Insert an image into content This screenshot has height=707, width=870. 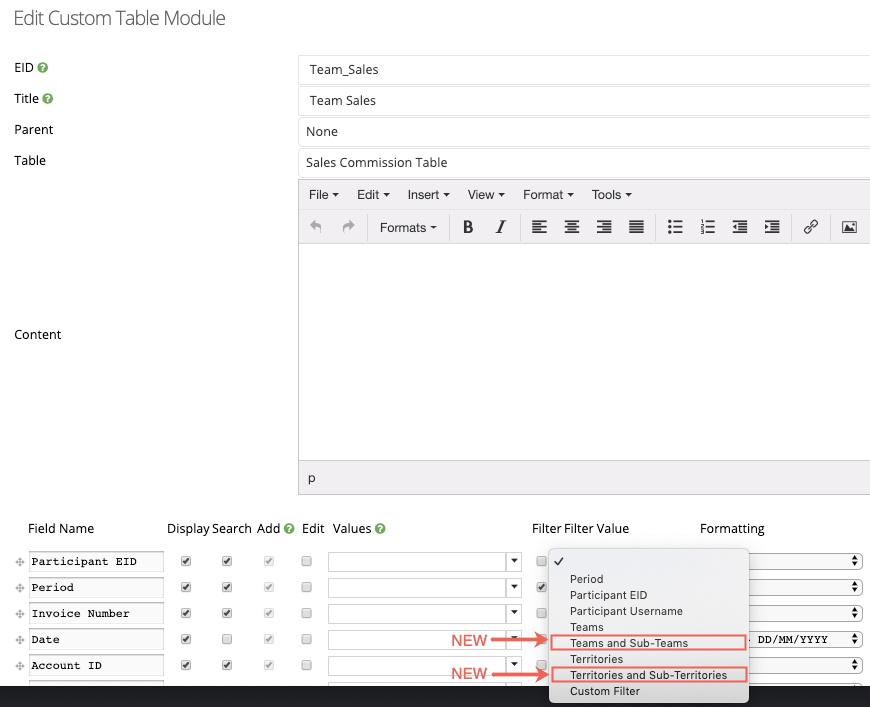click(x=849, y=227)
